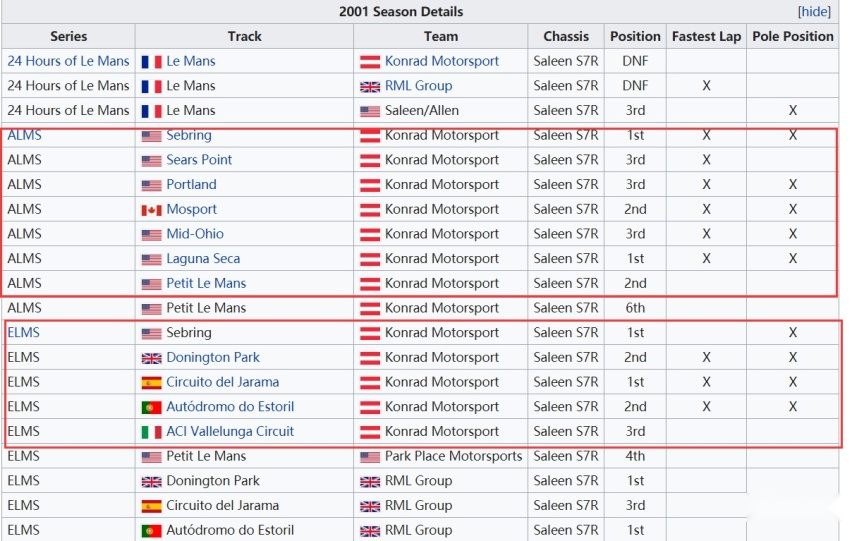
Task: Click the French flag beside the Le Mans link
Action: 152,62
